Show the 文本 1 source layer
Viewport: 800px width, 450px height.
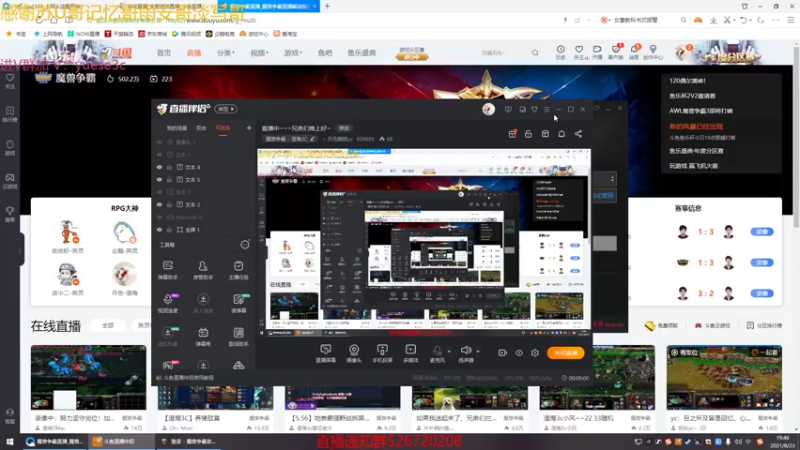159,155
